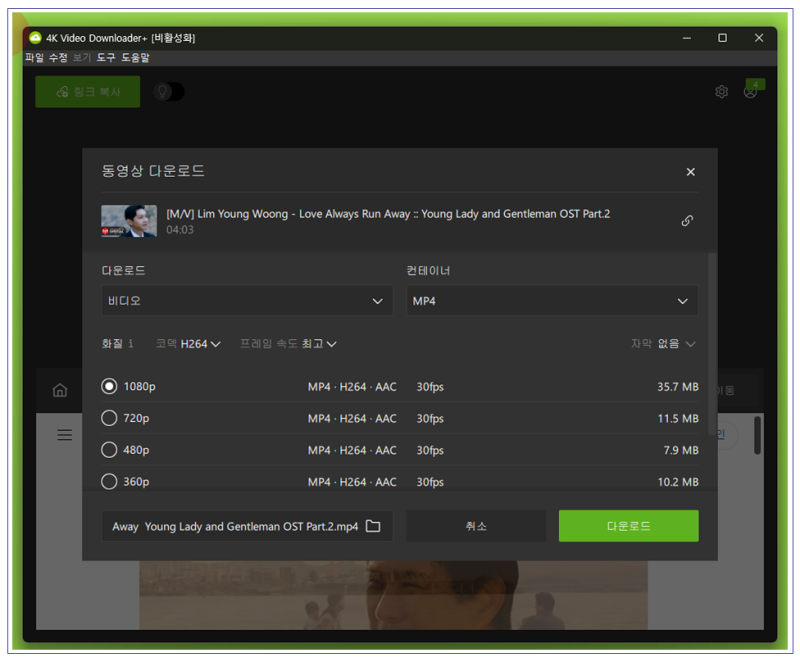Close the 4K Video Downloader window
800x662 pixels.
(x=759, y=38)
